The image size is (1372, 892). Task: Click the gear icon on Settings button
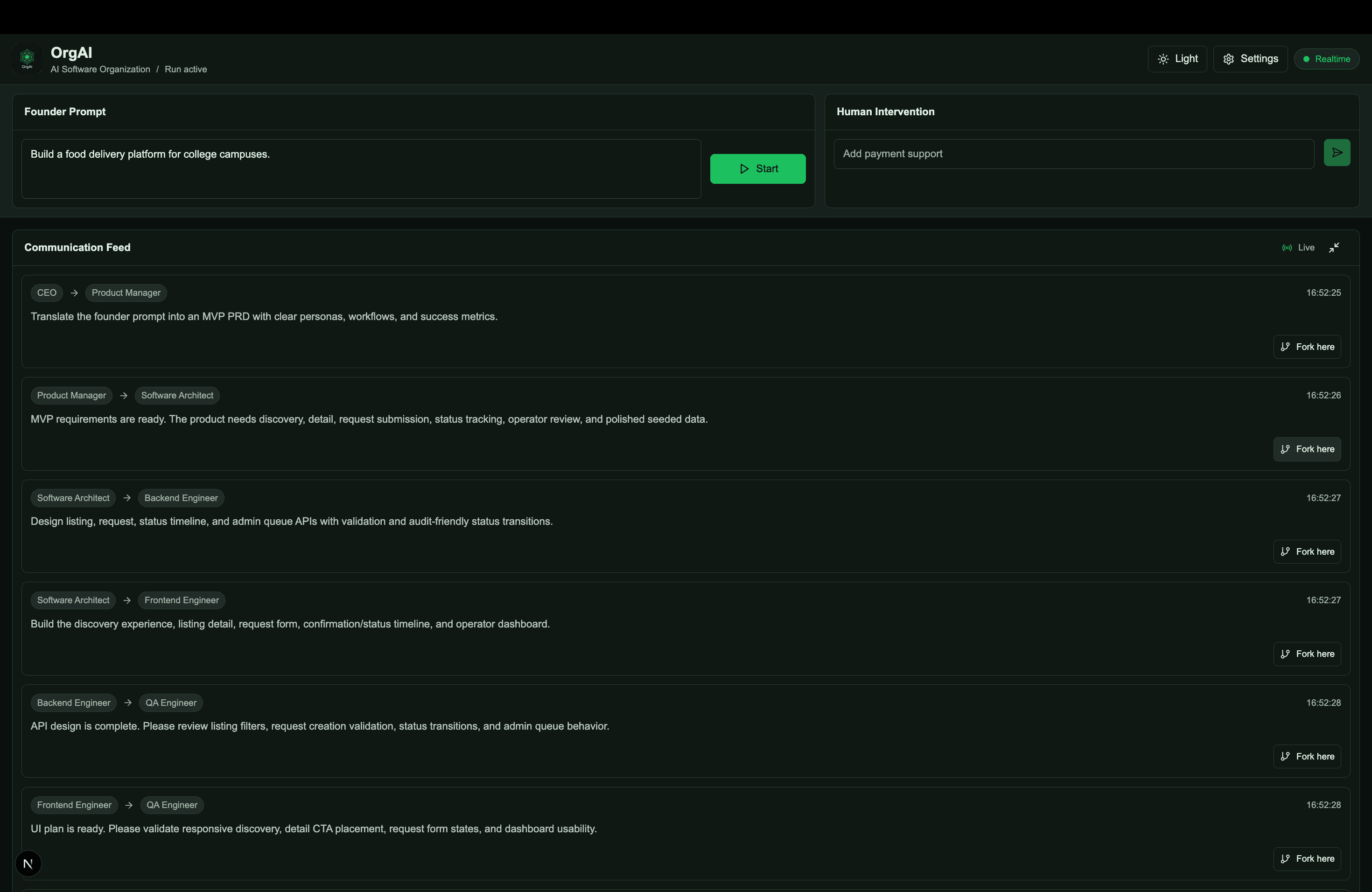click(1228, 59)
